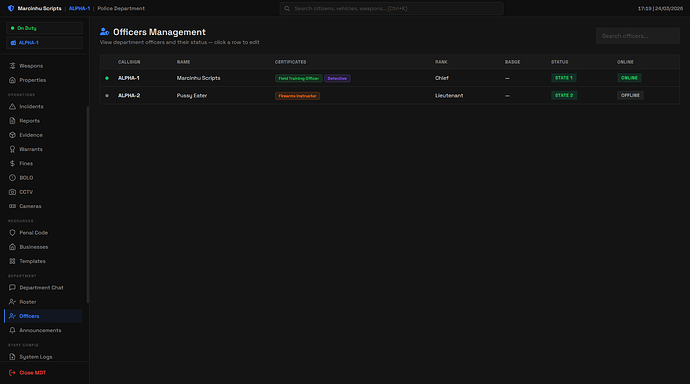690x384 pixels.
Task: Click the time and date display
Action: [x=660, y=8]
